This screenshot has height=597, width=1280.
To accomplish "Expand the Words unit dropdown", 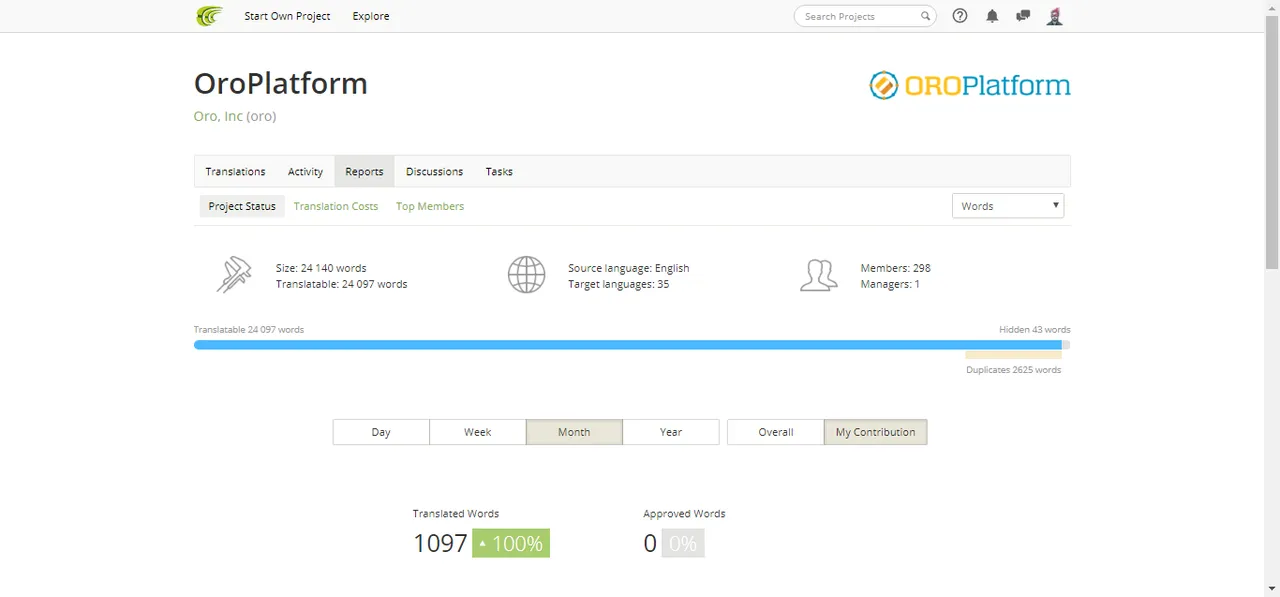I will click(1008, 206).
